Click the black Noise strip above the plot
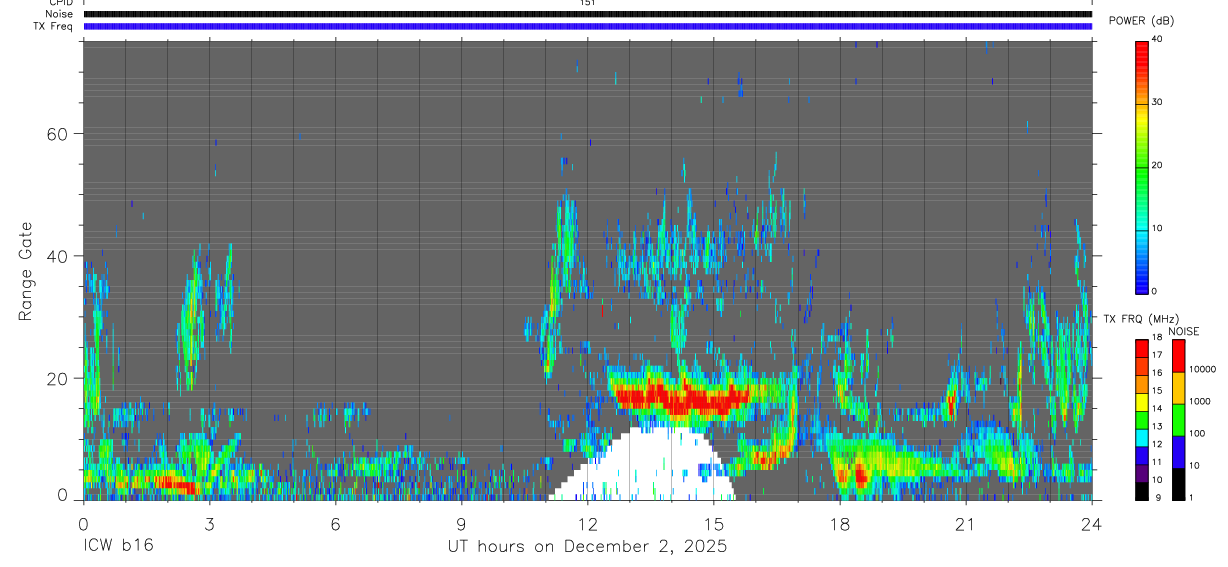1228x567 pixels. click(588, 14)
